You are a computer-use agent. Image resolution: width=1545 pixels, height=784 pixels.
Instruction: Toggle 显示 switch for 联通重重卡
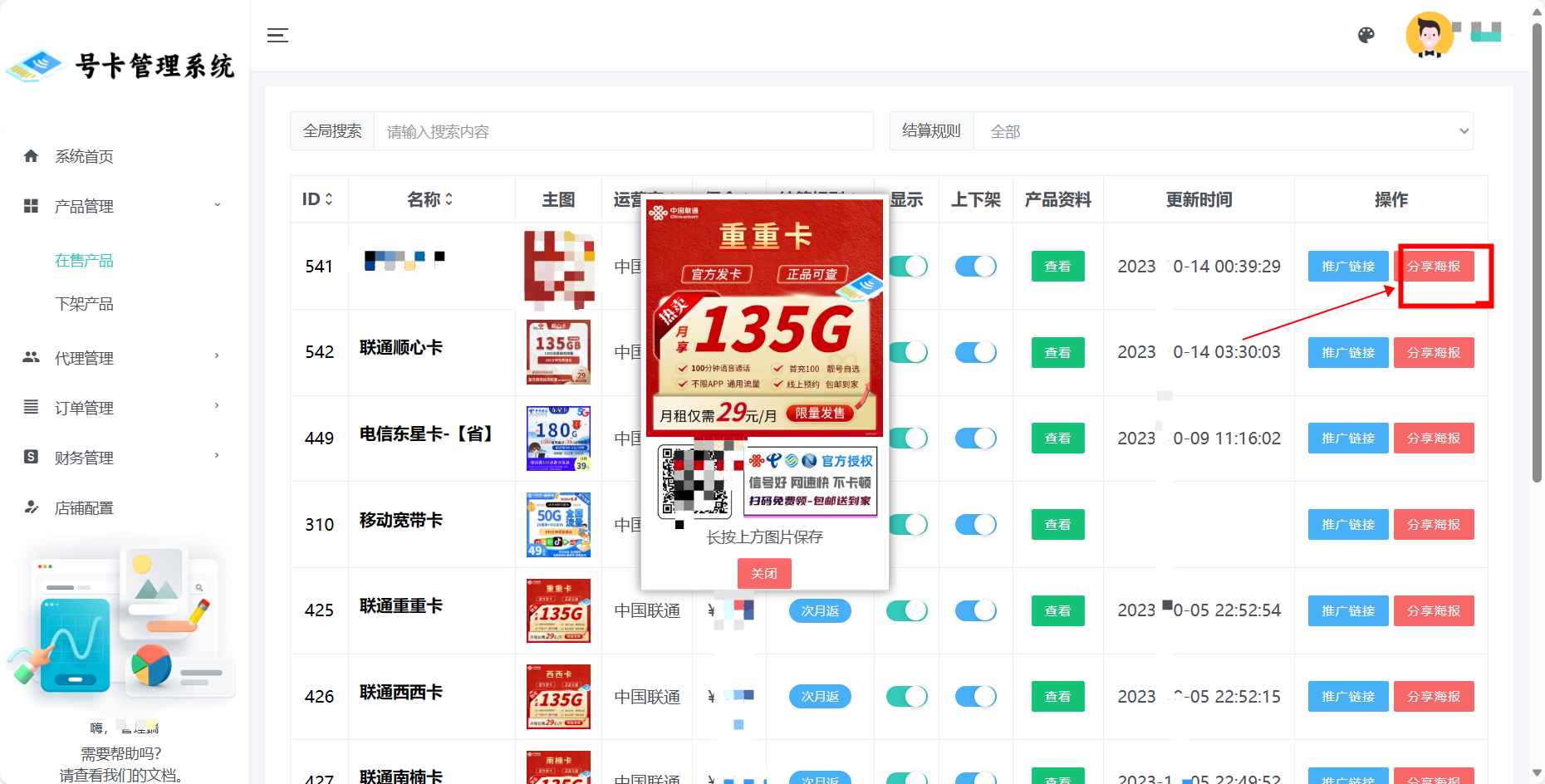[907, 610]
